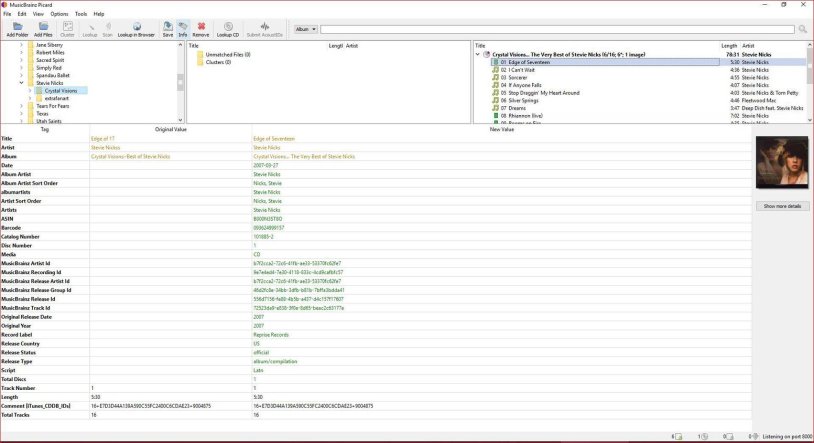Open the Tools menu
This screenshot has width=814, height=443.
[81, 14]
